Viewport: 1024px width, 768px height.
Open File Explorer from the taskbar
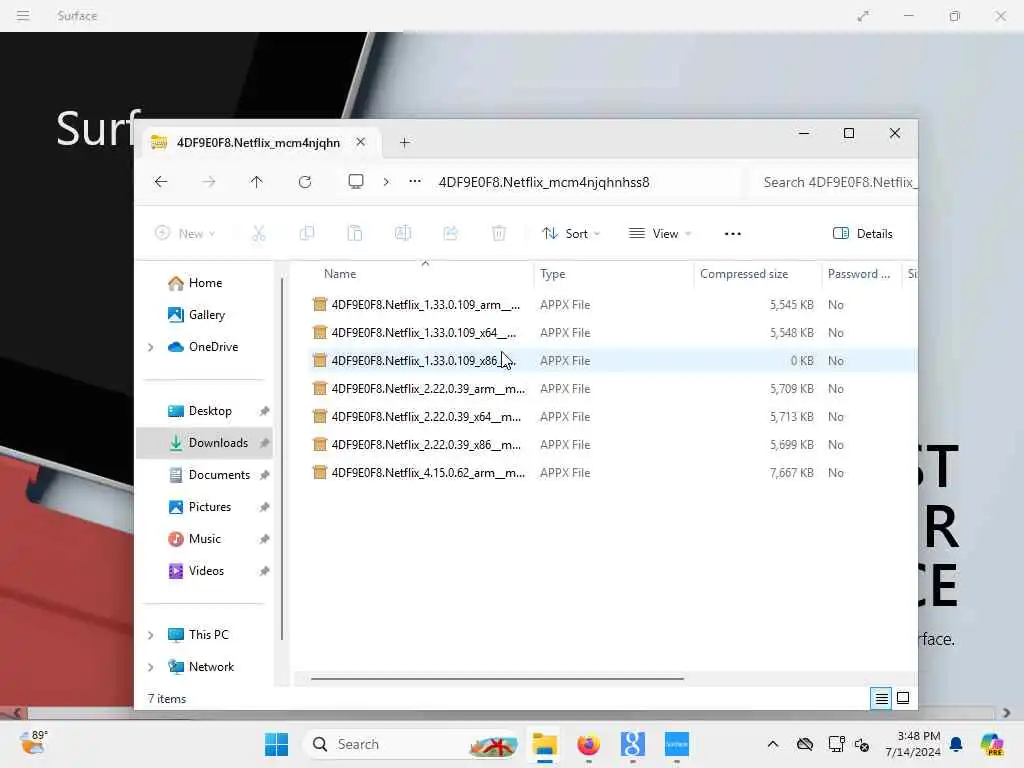[x=544, y=744]
